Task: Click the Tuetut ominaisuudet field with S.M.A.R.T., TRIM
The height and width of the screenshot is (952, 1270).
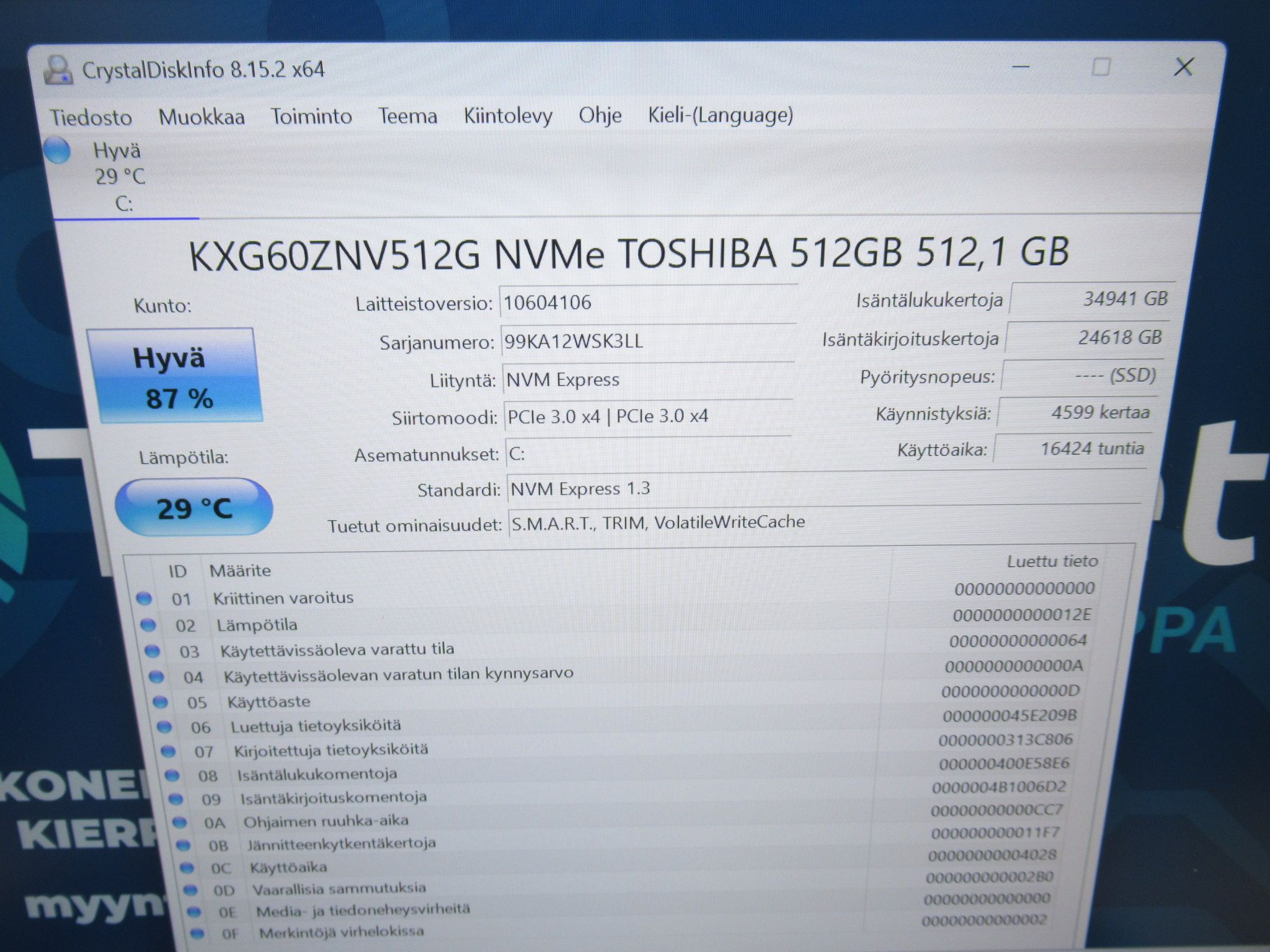Action: [825, 522]
